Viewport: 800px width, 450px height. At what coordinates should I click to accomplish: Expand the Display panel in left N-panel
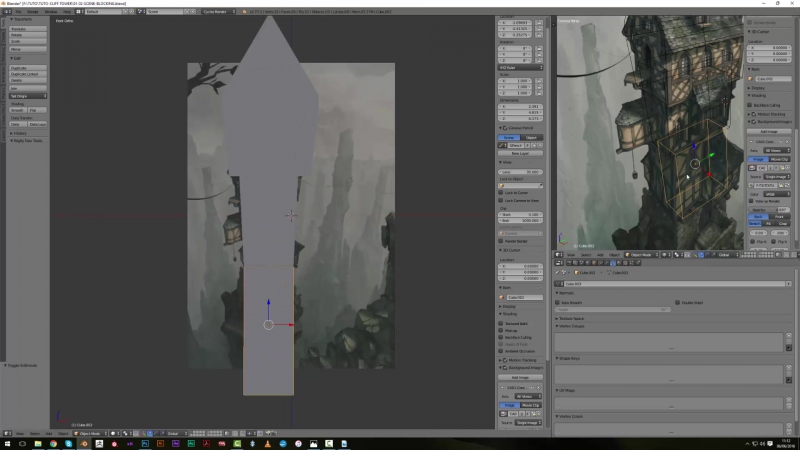(x=509, y=307)
